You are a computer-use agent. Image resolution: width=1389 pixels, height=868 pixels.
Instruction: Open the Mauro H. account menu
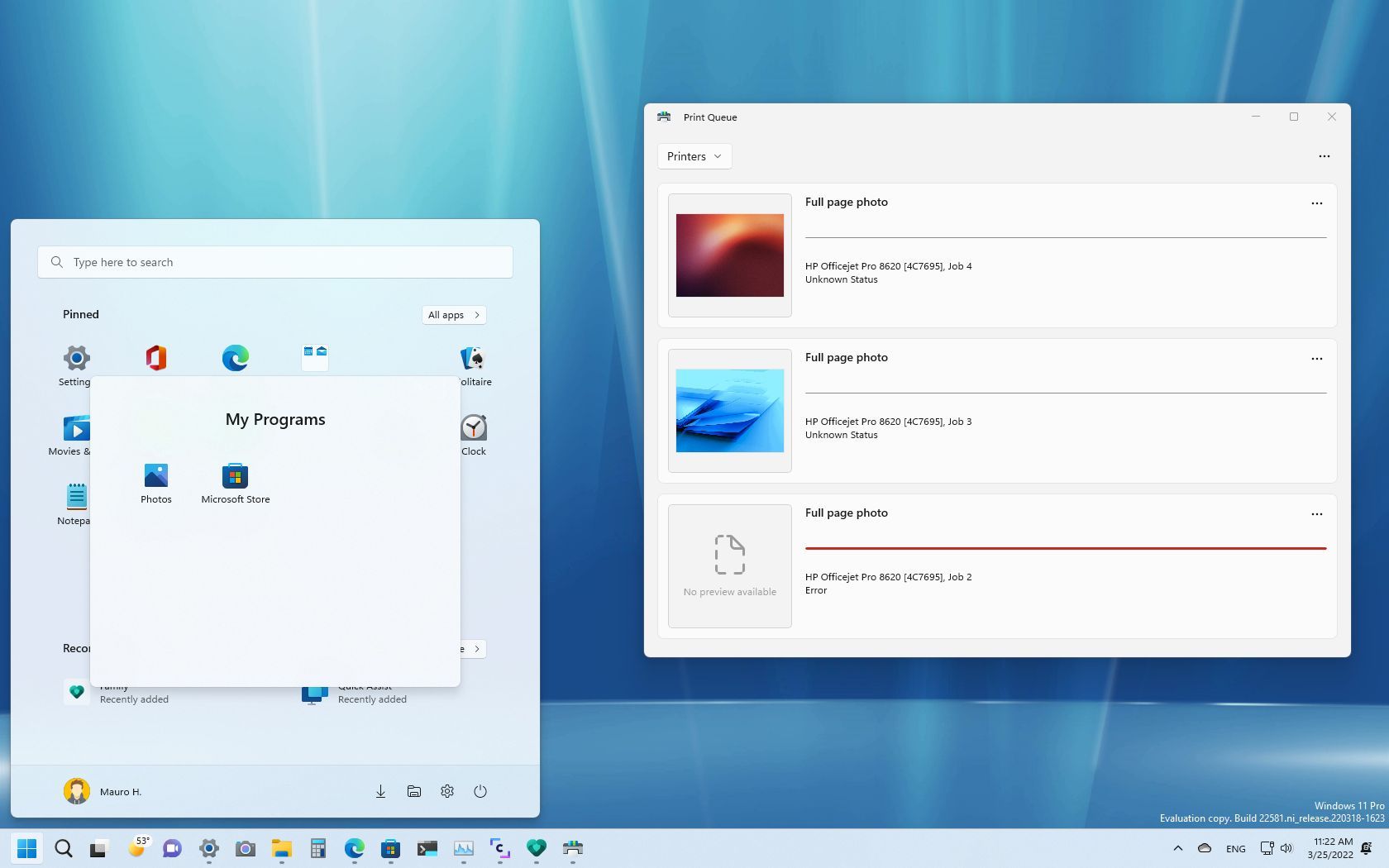point(102,791)
